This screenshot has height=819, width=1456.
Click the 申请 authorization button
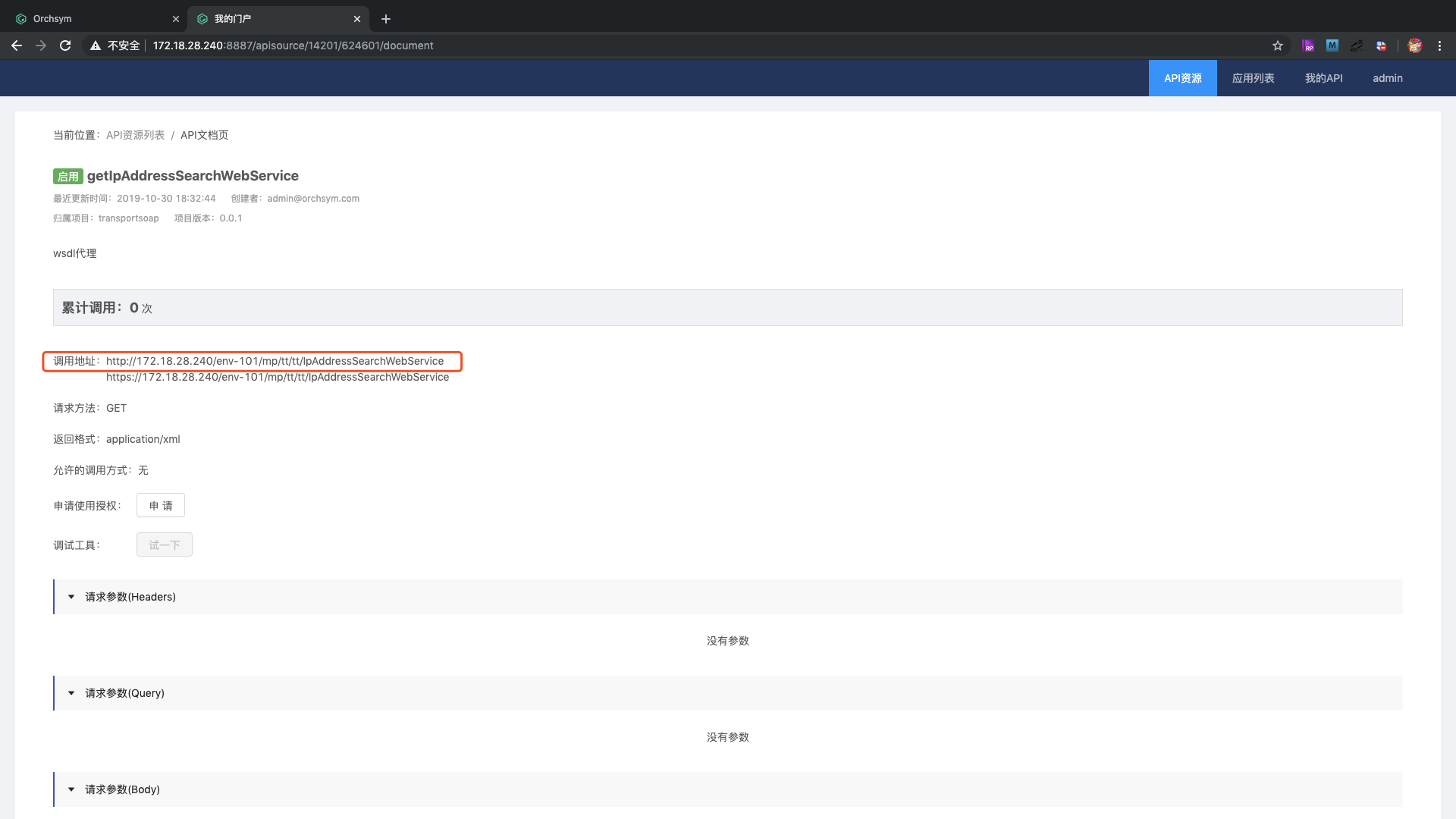161,506
